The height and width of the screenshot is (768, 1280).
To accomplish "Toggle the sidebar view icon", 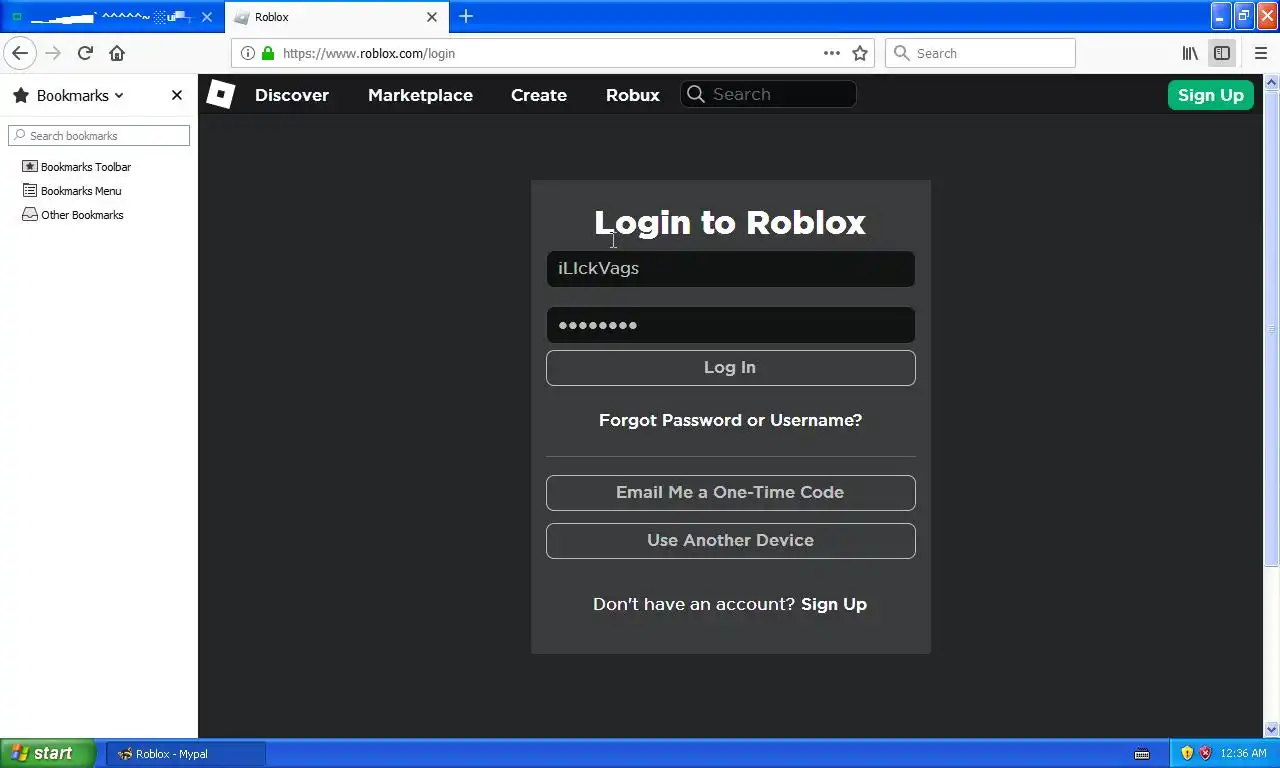I will coord(1222,53).
